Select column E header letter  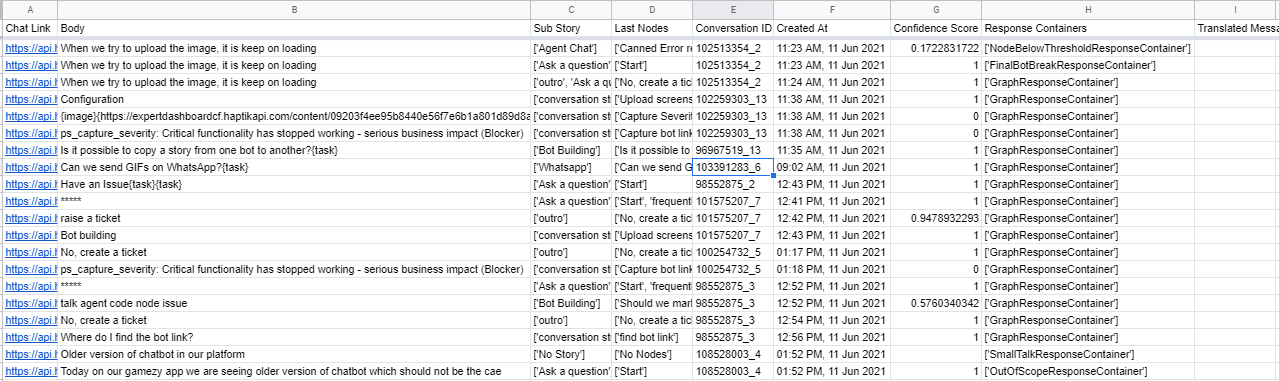(732, 9)
